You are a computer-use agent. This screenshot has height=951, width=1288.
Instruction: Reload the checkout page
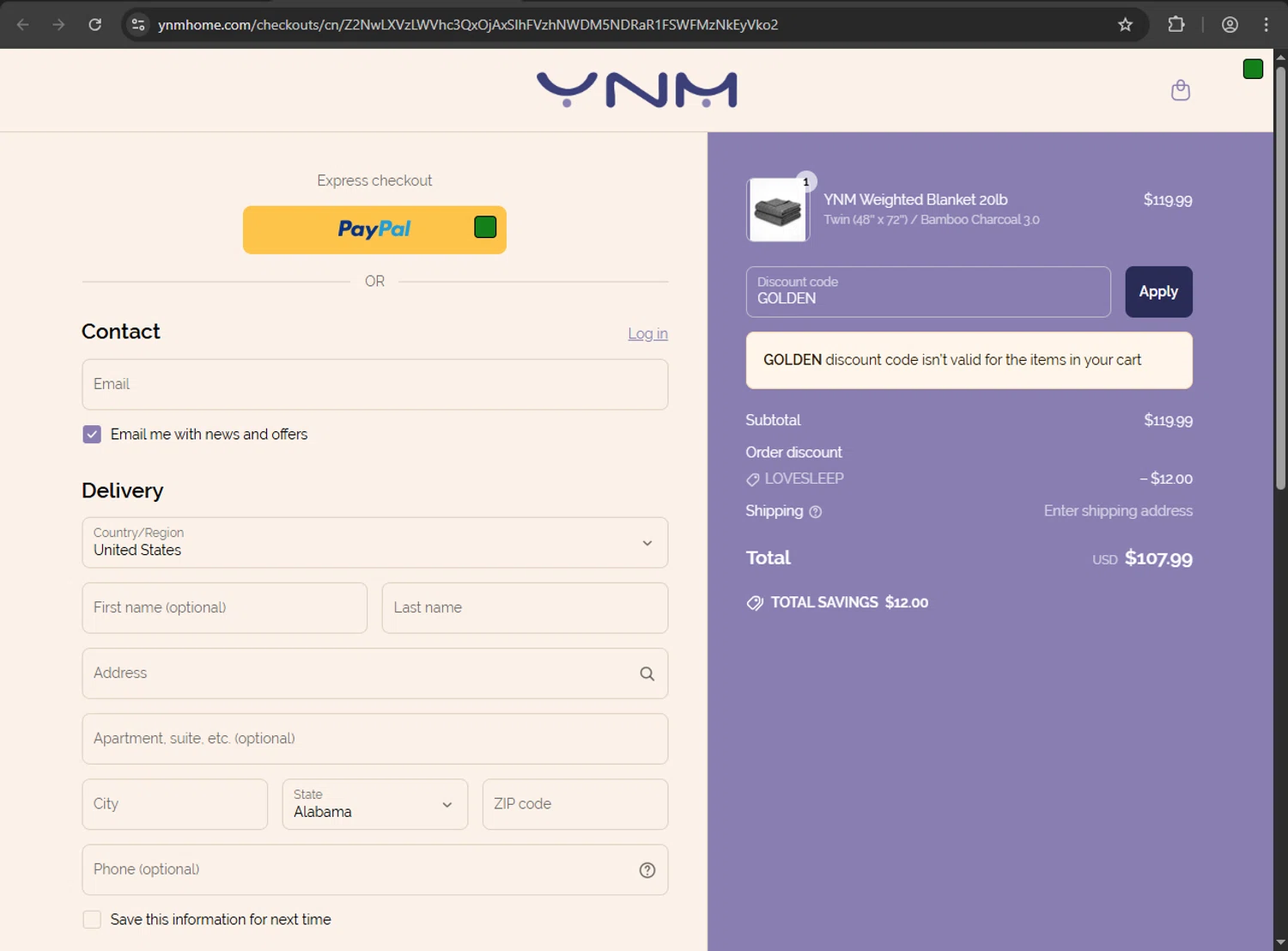(95, 25)
